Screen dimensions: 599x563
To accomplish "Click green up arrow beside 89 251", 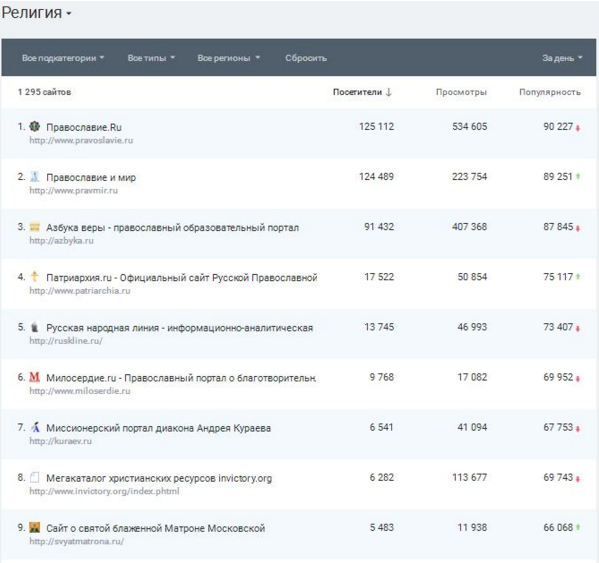I will pyautogui.click(x=578, y=176).
